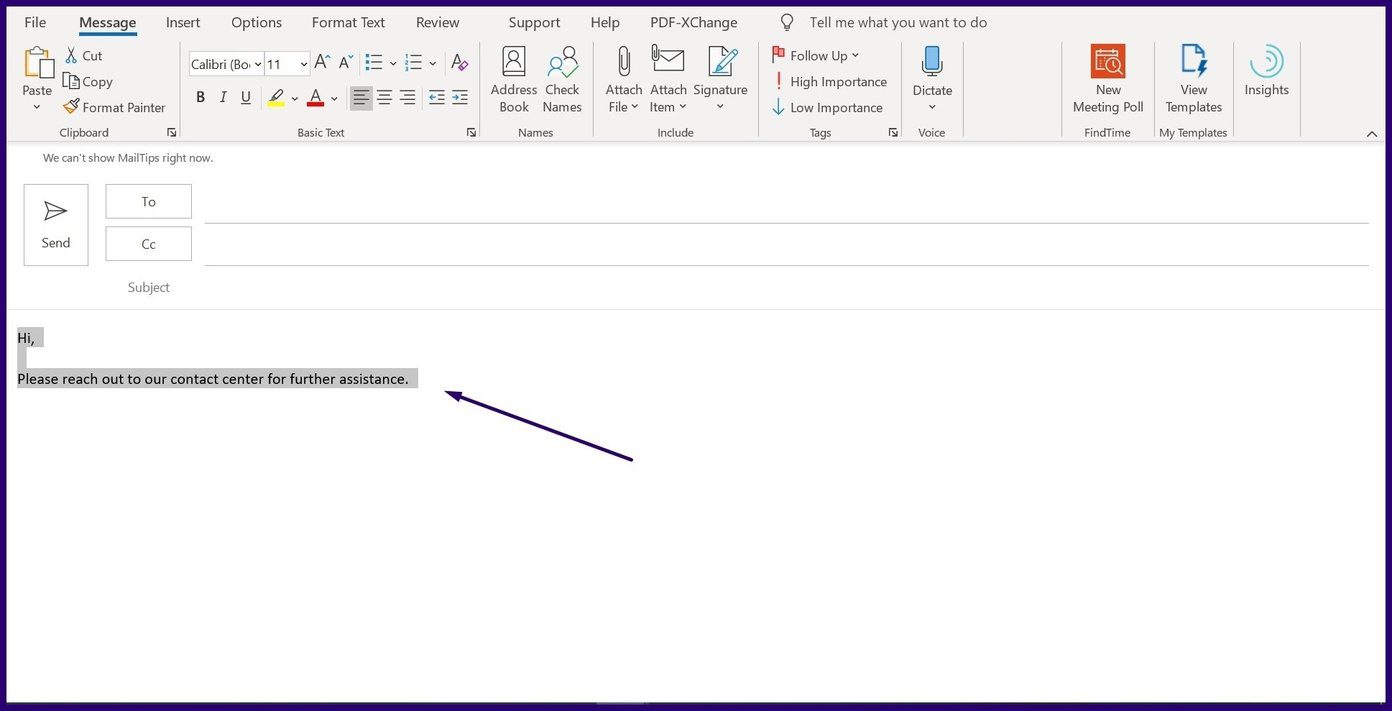Toggle underline formatting
The height and width of the screenshot is (711, 1392).
tap(246, 97)
